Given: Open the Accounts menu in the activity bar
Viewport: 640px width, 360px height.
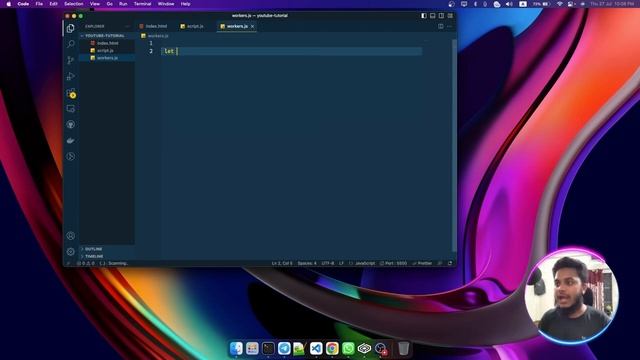Looking at the screenshot, I should [71, 236].
